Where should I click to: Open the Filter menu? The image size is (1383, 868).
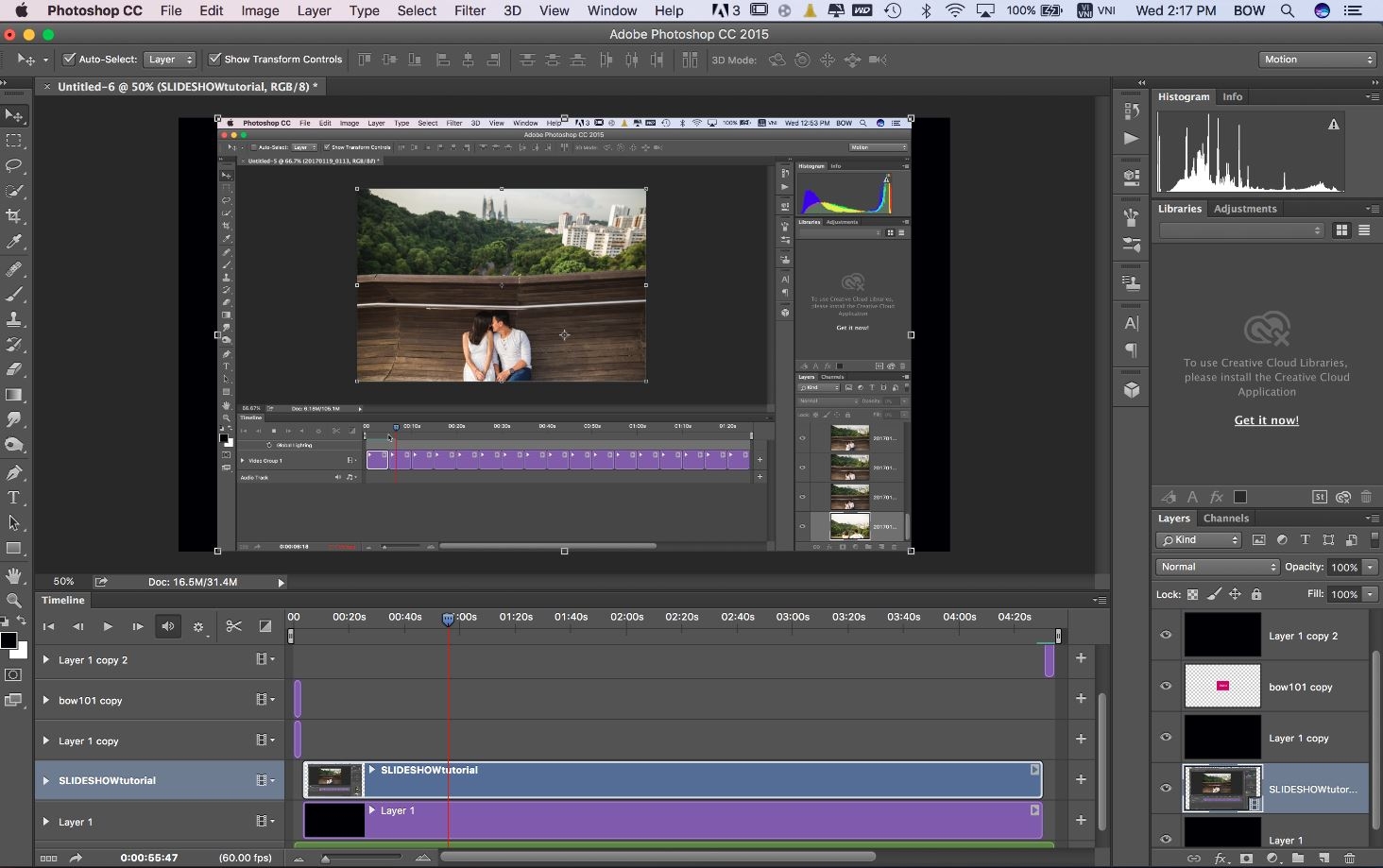point(470,10)
